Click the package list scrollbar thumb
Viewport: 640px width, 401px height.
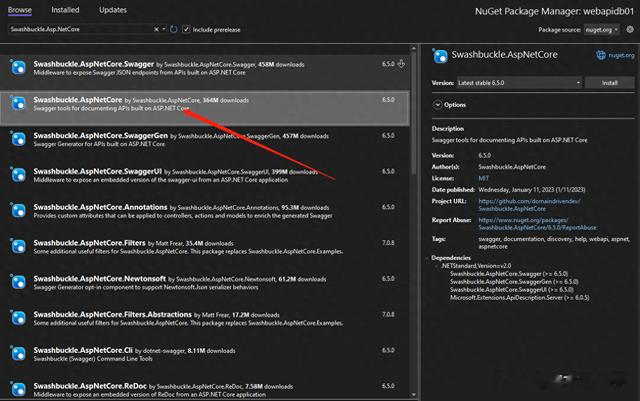pyautogui.click(x=413, y=114)
